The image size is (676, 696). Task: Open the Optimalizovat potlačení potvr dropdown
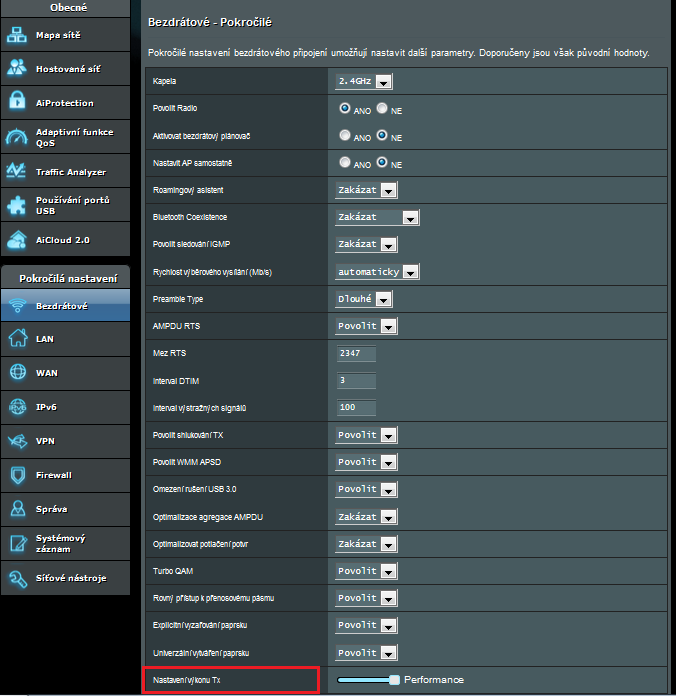pos(366,544)
